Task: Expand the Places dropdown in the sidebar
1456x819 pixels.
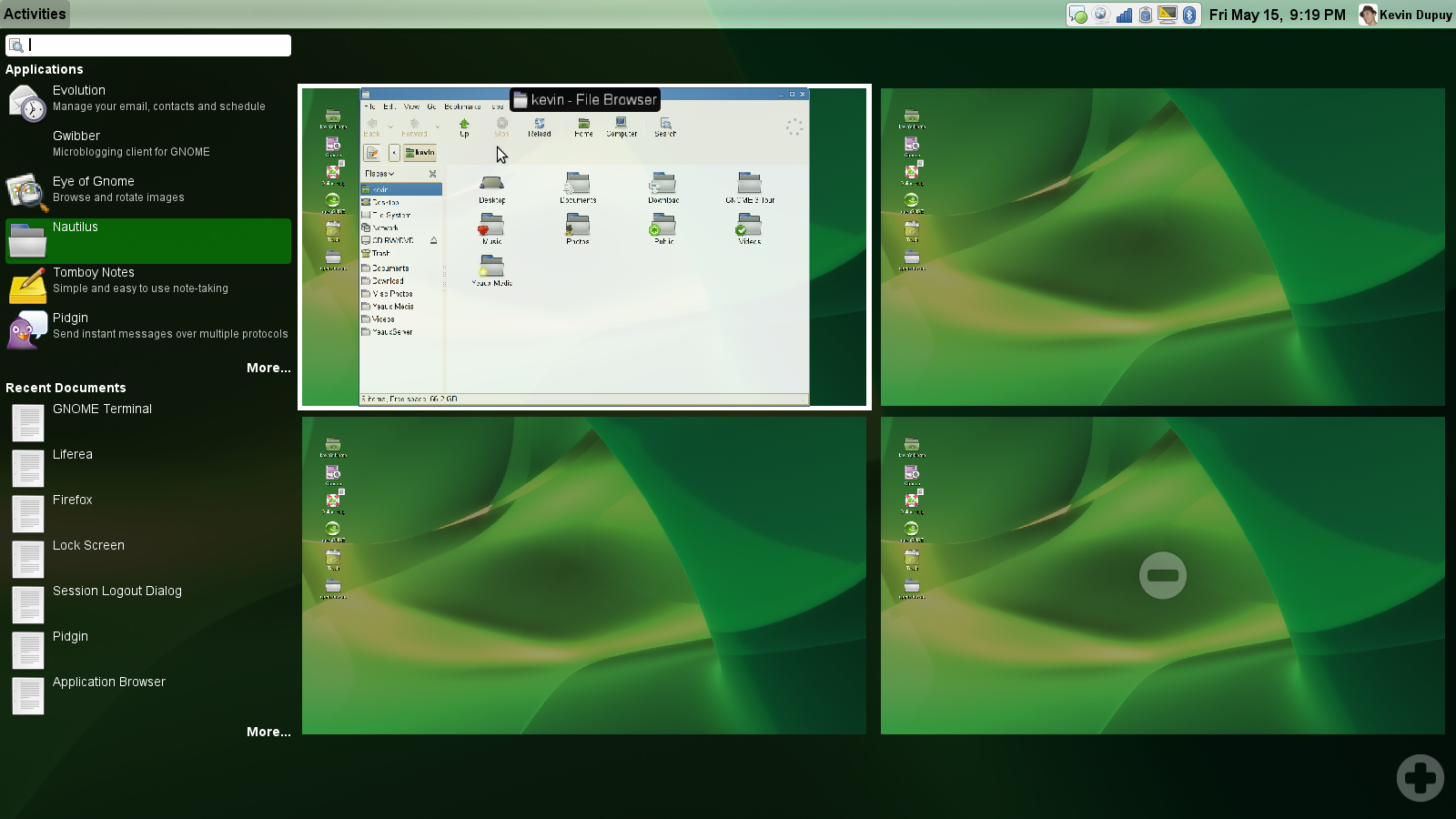Action: click(380, 173)
